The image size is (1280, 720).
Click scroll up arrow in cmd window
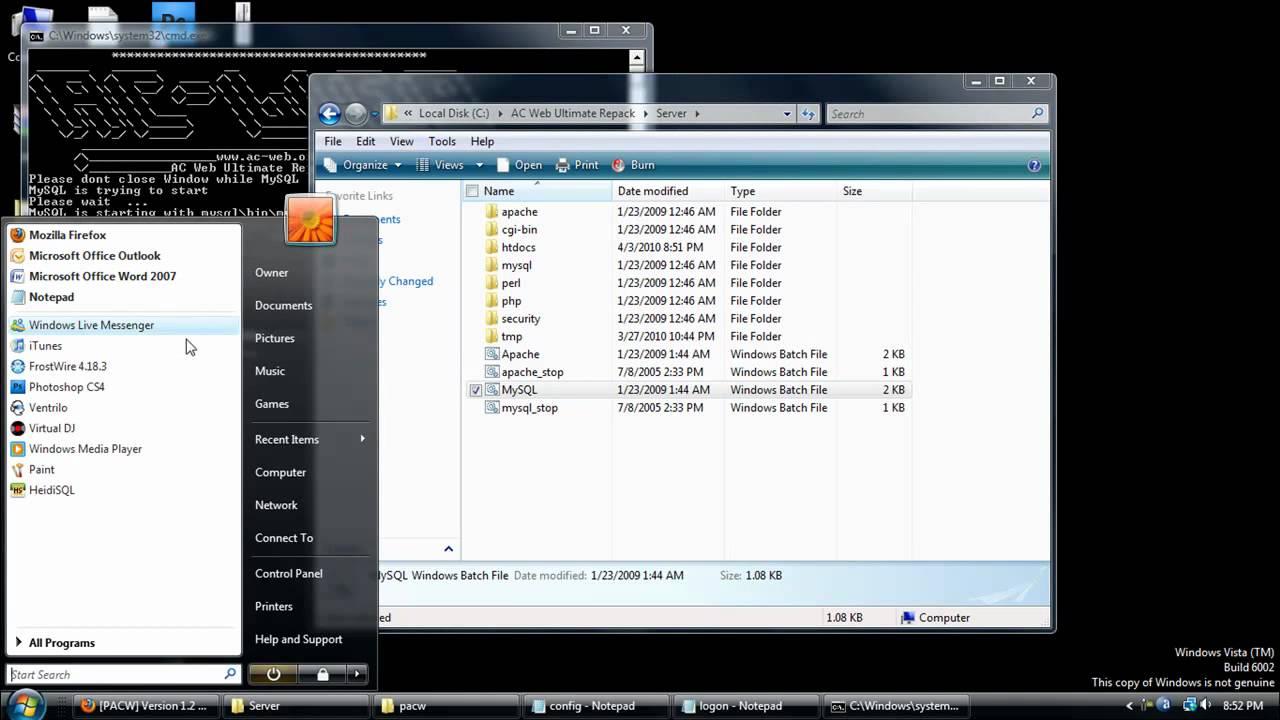click(638, 59)
